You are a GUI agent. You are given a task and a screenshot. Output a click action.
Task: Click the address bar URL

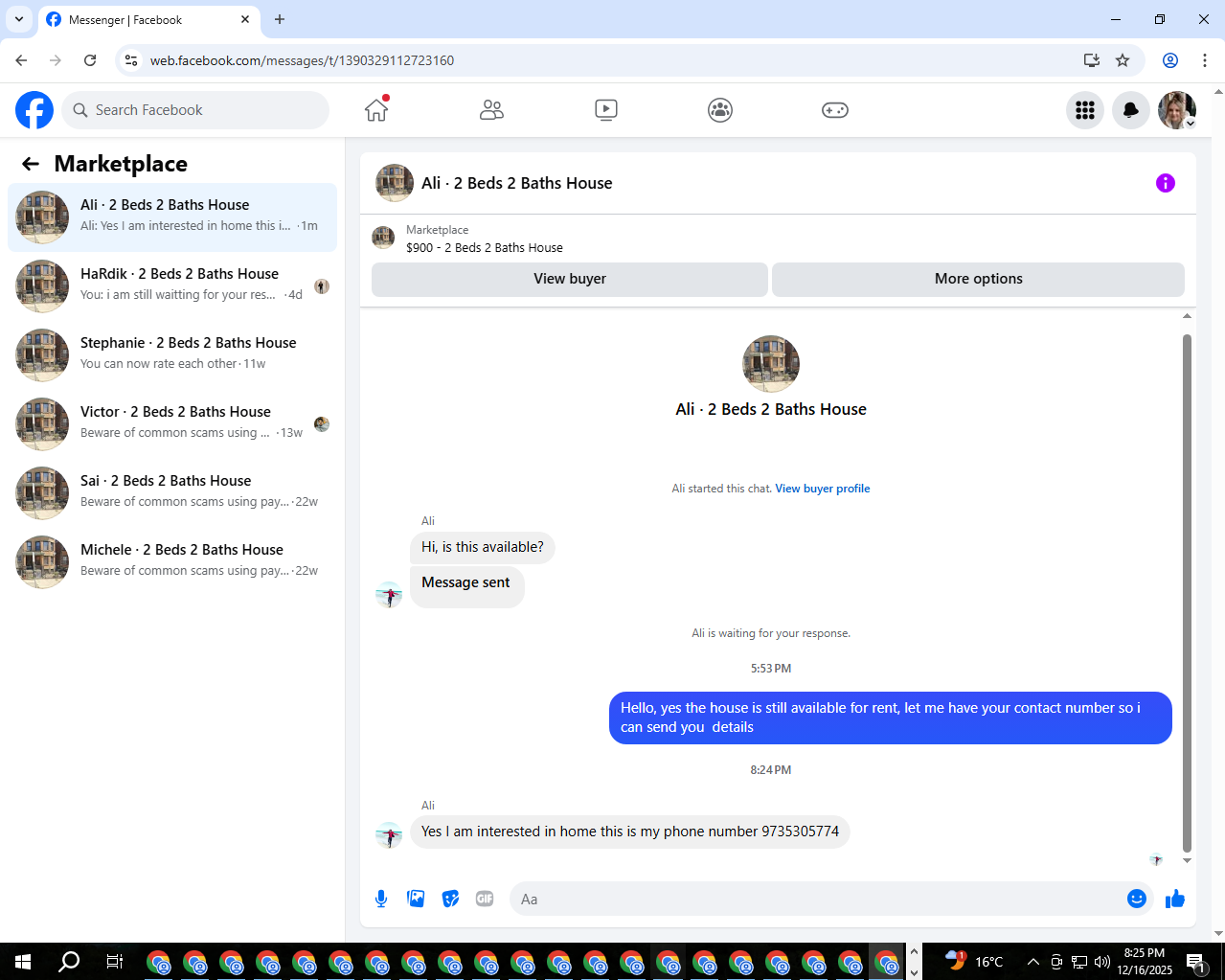(x=302, y=60)
